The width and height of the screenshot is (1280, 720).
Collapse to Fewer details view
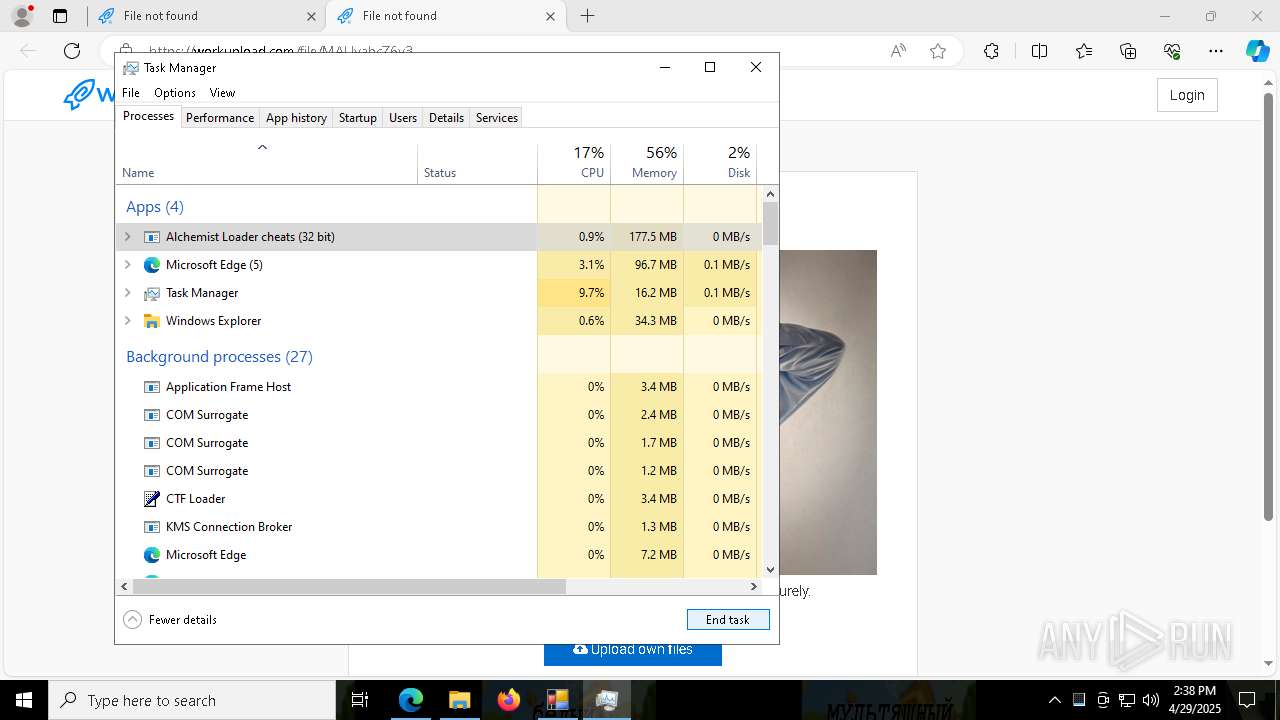170,620
